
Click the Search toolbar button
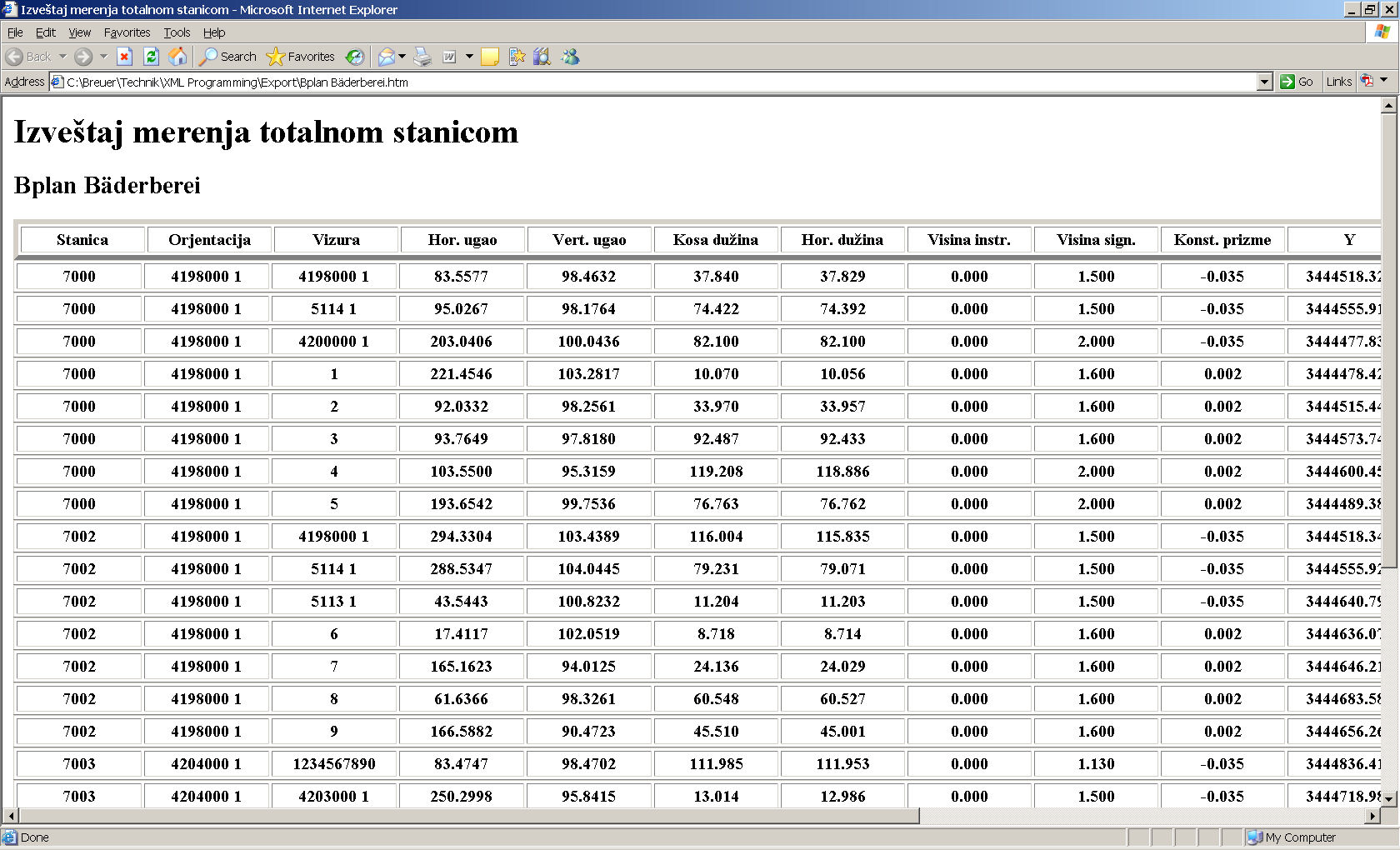[228, 57]
